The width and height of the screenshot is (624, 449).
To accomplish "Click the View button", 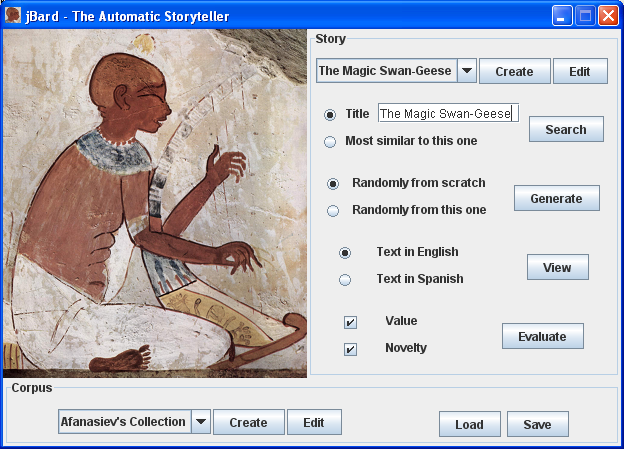I will click(x=558, y=267).
